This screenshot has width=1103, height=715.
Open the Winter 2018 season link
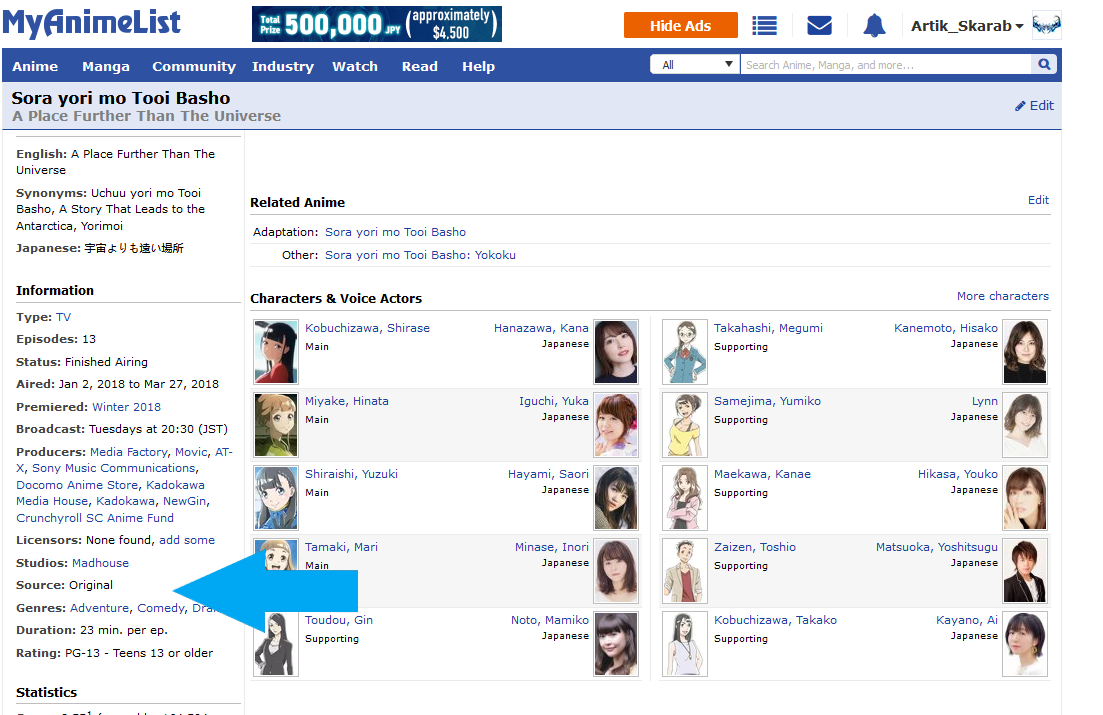[126, 407]
